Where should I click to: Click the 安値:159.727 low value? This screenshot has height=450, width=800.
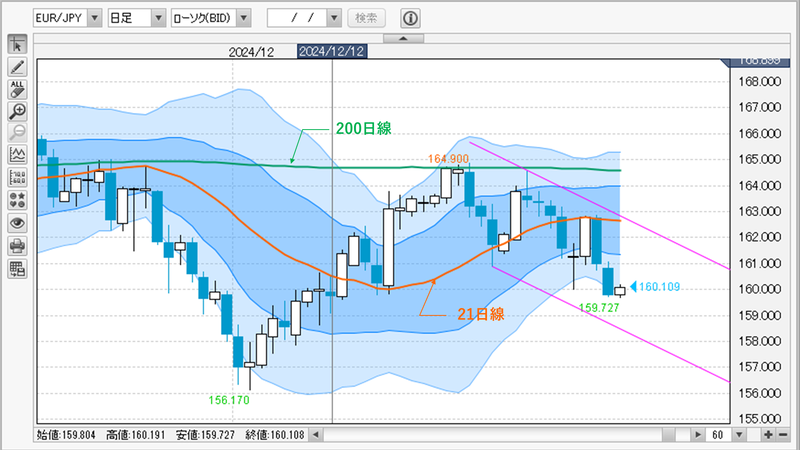tap(205, 435)
